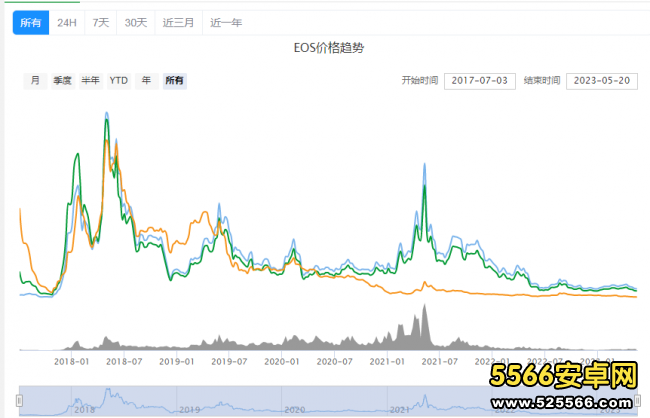
Task: Edit the end date field 2023-05-20
Action: (x=602, y=81)
